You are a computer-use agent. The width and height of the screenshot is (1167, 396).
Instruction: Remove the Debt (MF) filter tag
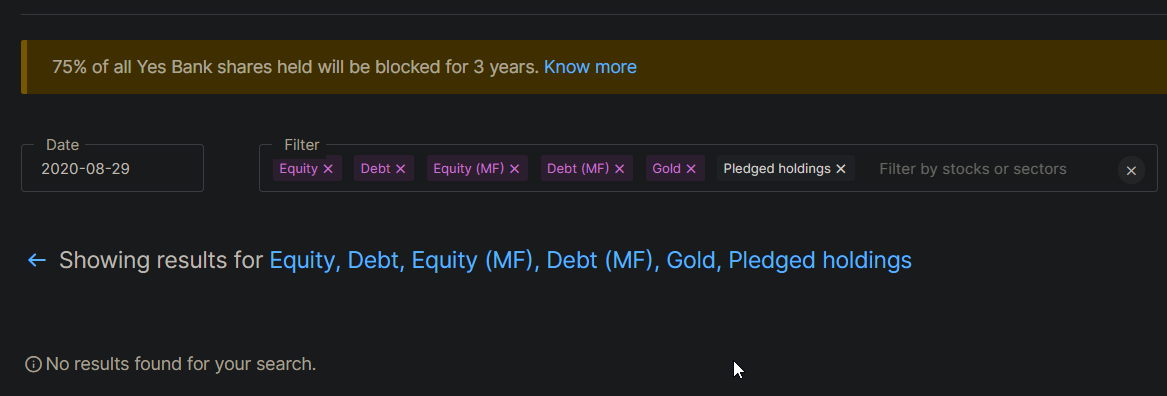[x=619, y=169]
